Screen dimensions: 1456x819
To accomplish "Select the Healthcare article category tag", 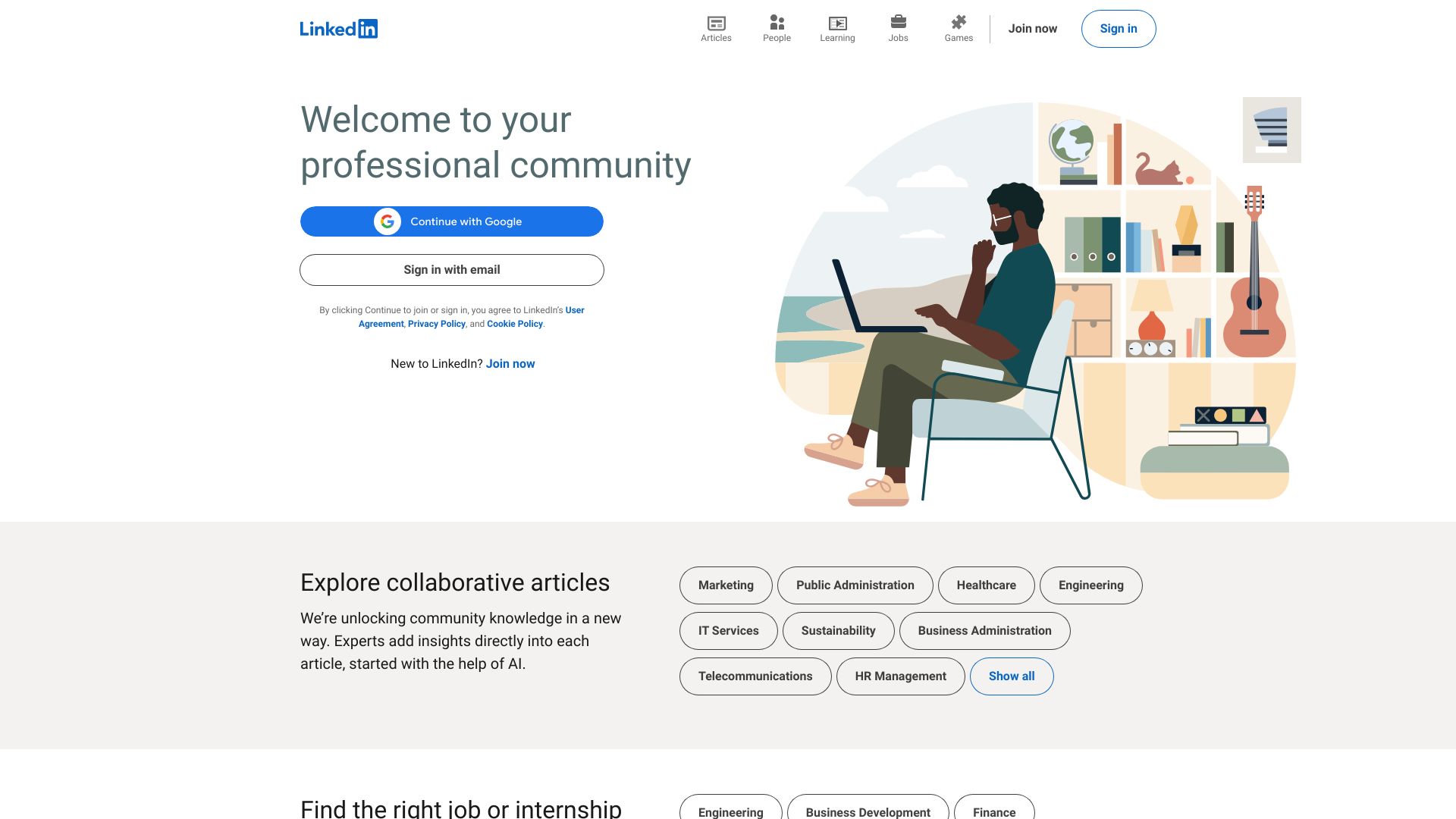I will tap(986, 584).
